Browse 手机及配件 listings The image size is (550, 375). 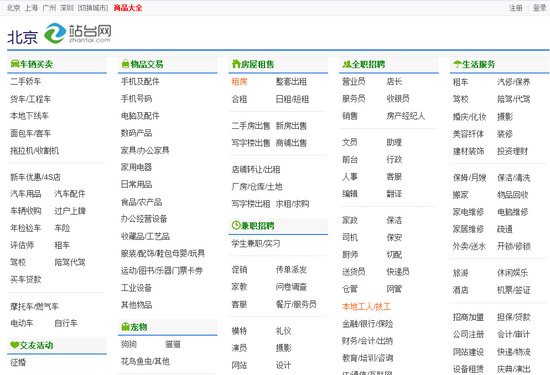click(x=140, y=81)
